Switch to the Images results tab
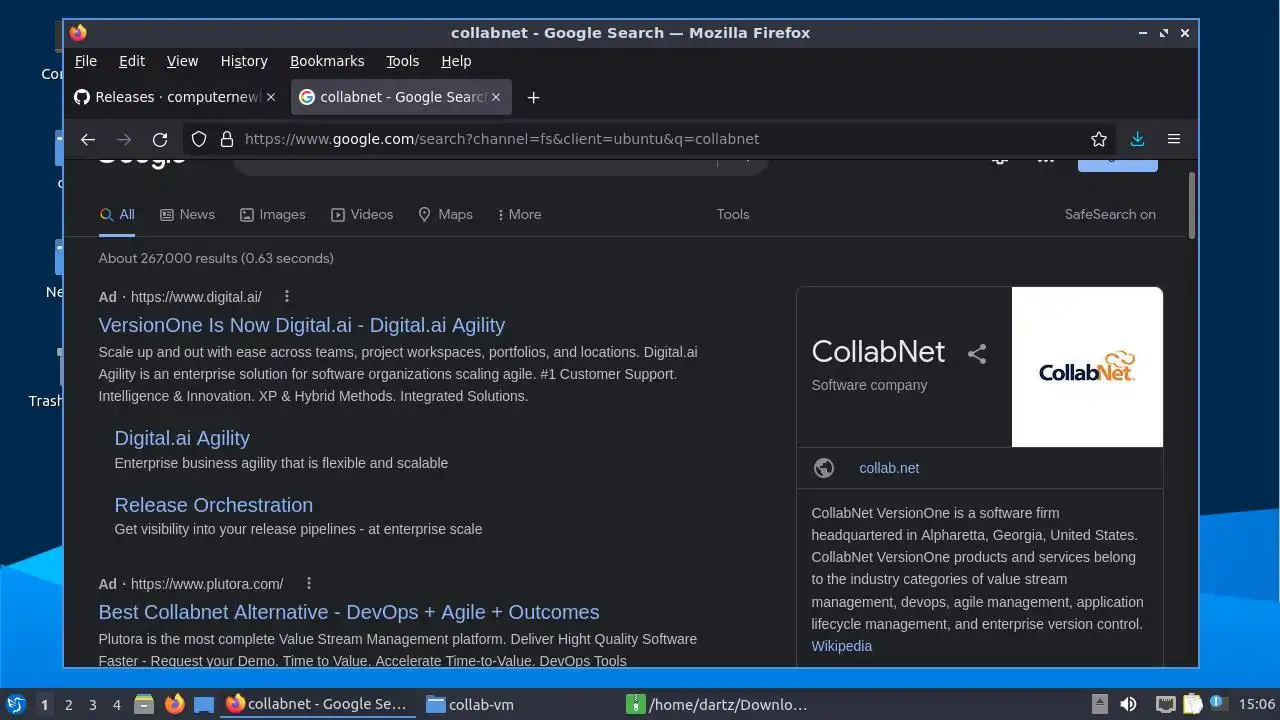 pos(273,214)
